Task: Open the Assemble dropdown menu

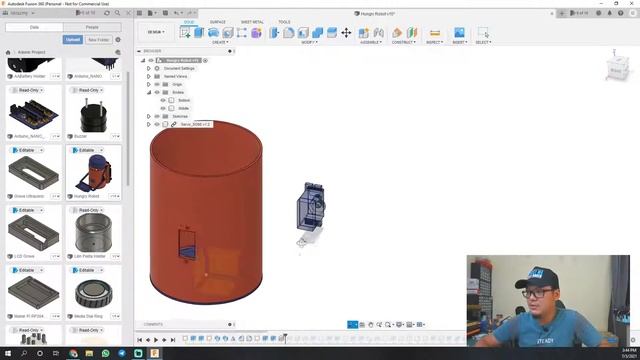Action: pos(371,42)
